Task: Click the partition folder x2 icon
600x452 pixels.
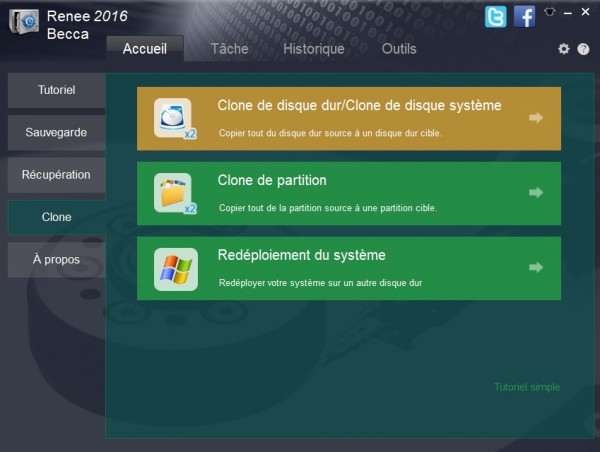Action: (175, 193)
